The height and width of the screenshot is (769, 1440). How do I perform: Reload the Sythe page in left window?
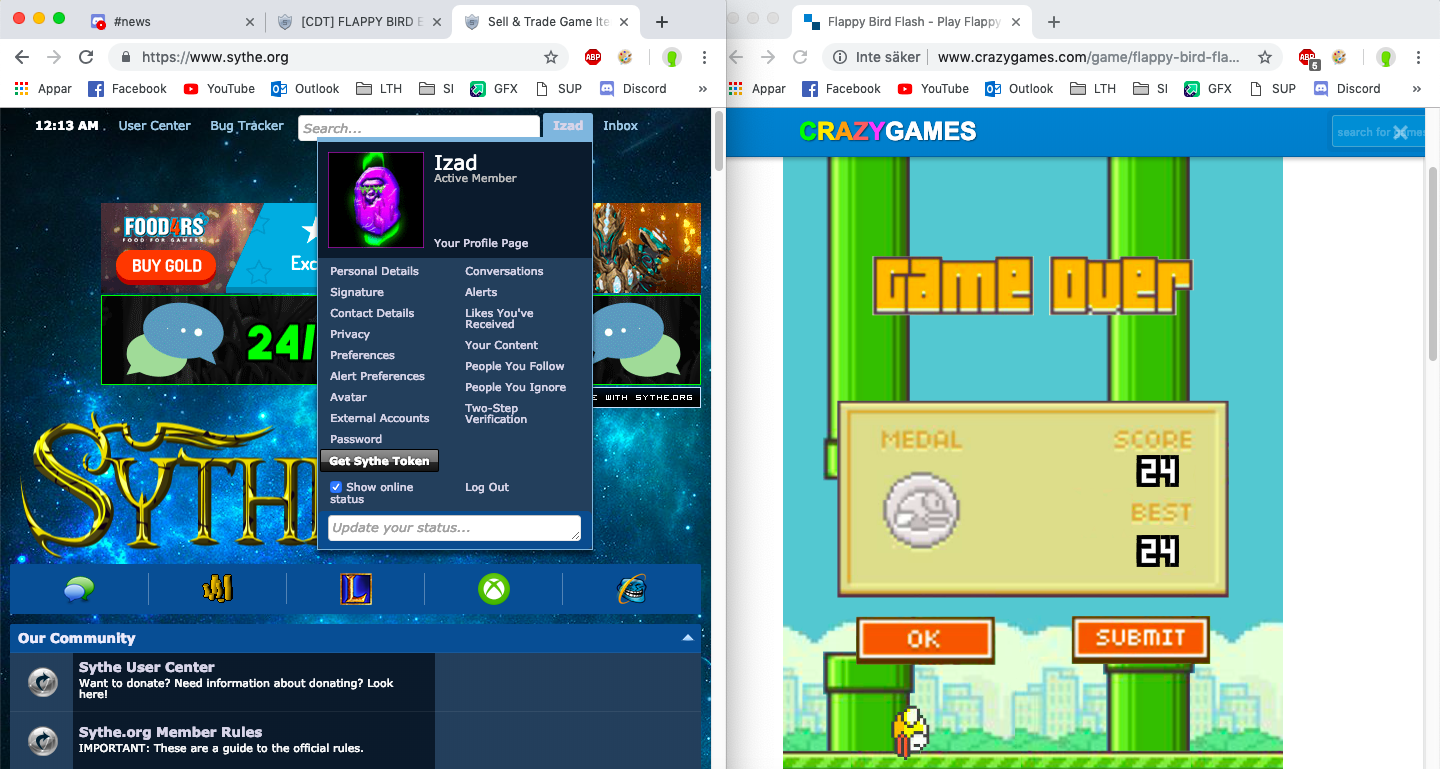(x=86, y=57)
